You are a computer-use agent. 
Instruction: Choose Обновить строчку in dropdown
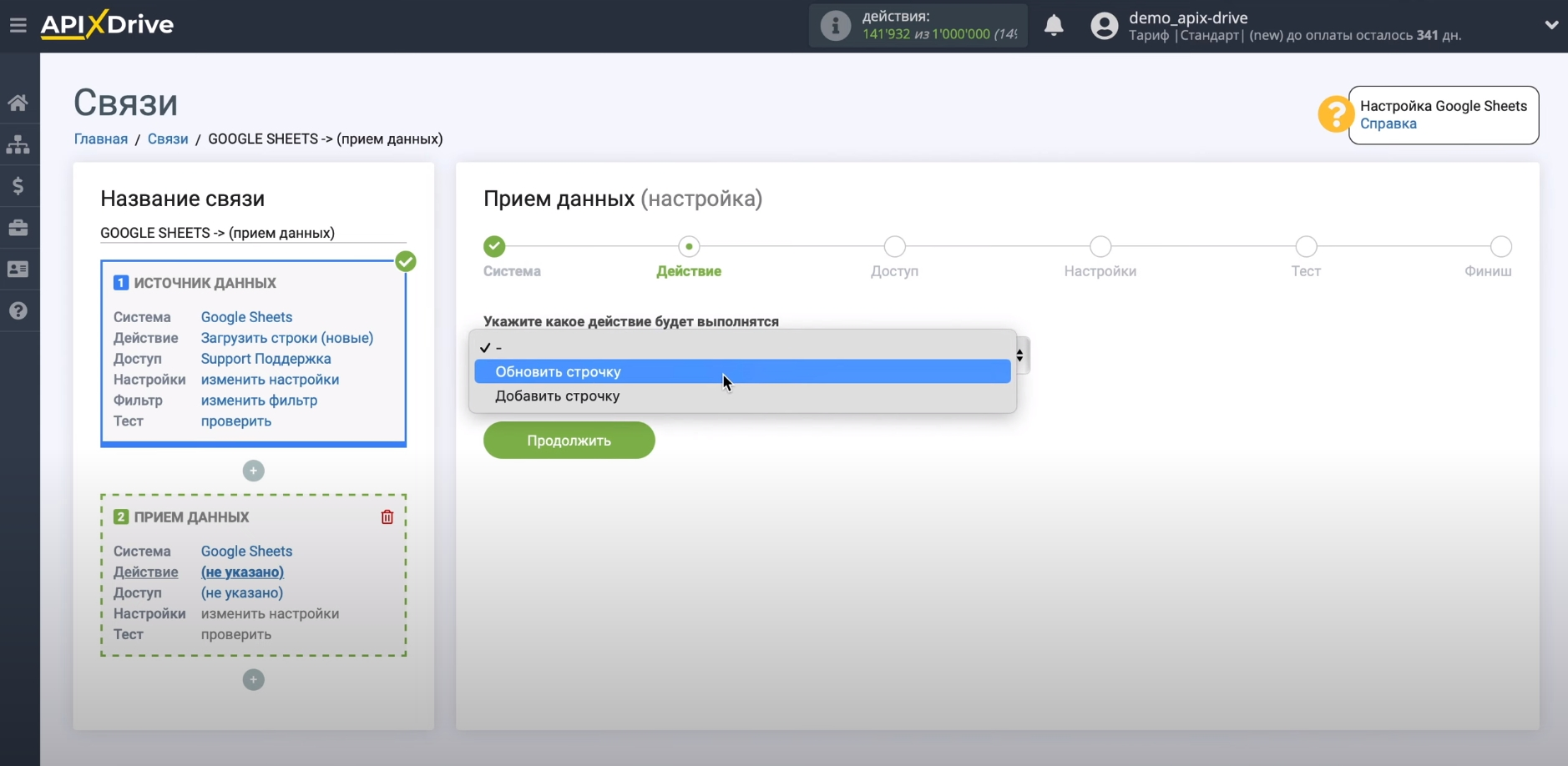(x=742, y=371)
